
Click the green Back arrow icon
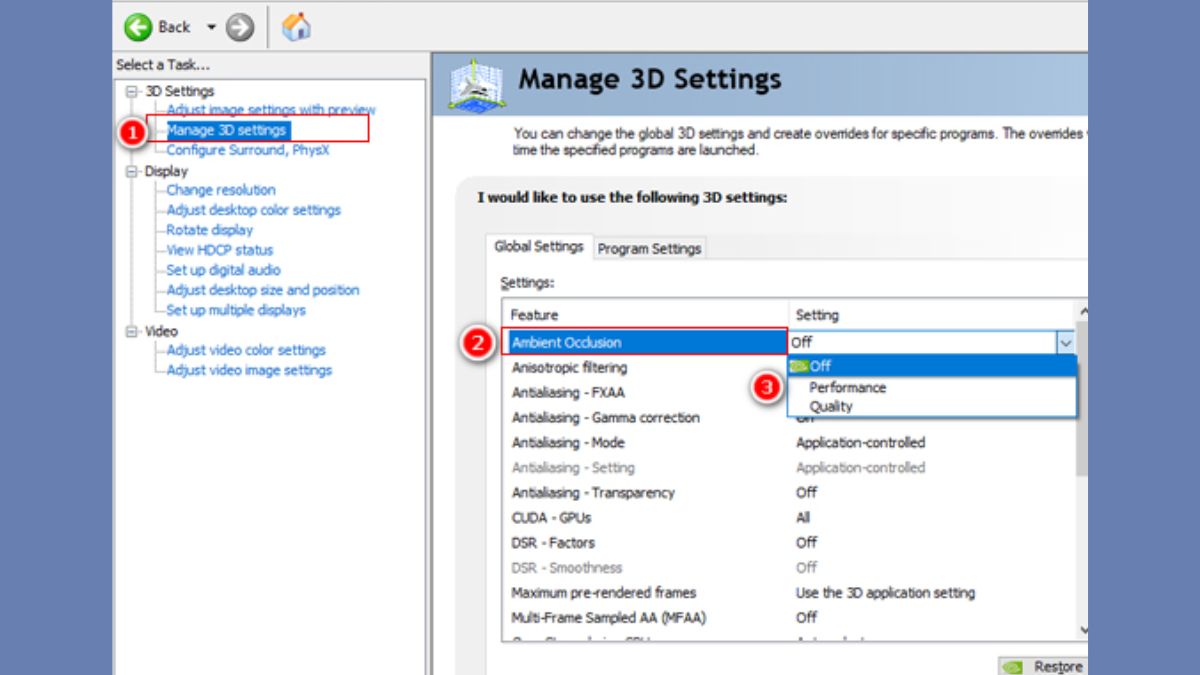(139, 27)
